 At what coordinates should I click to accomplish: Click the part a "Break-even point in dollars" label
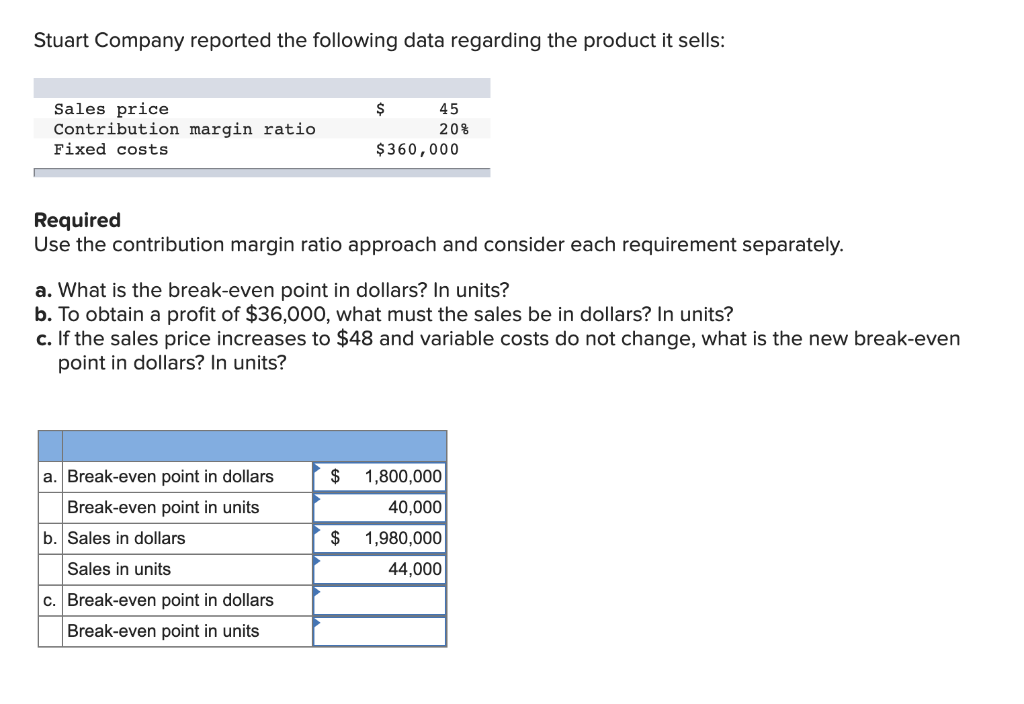170,477
